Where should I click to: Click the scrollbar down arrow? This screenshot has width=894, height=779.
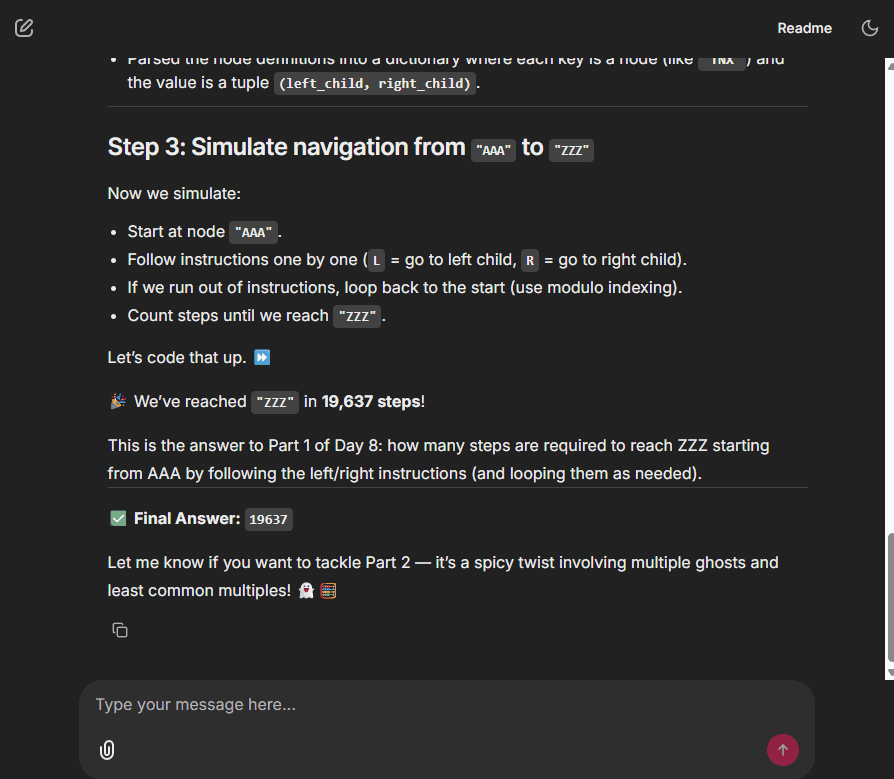click(889, 673)
